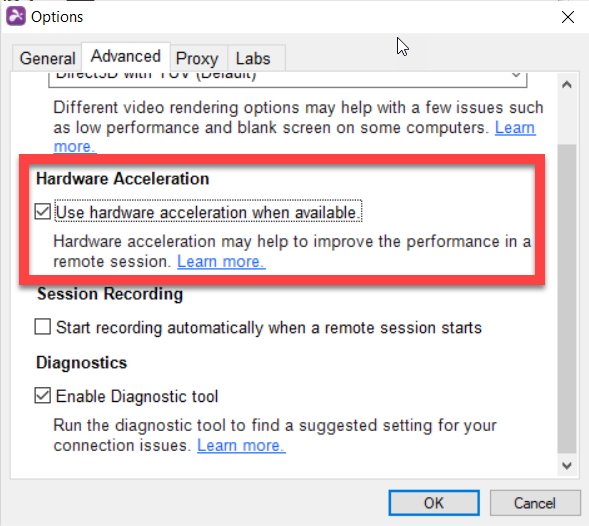
Task: Click the Use hardware acceleration label text
Action: tap(208, 212)
